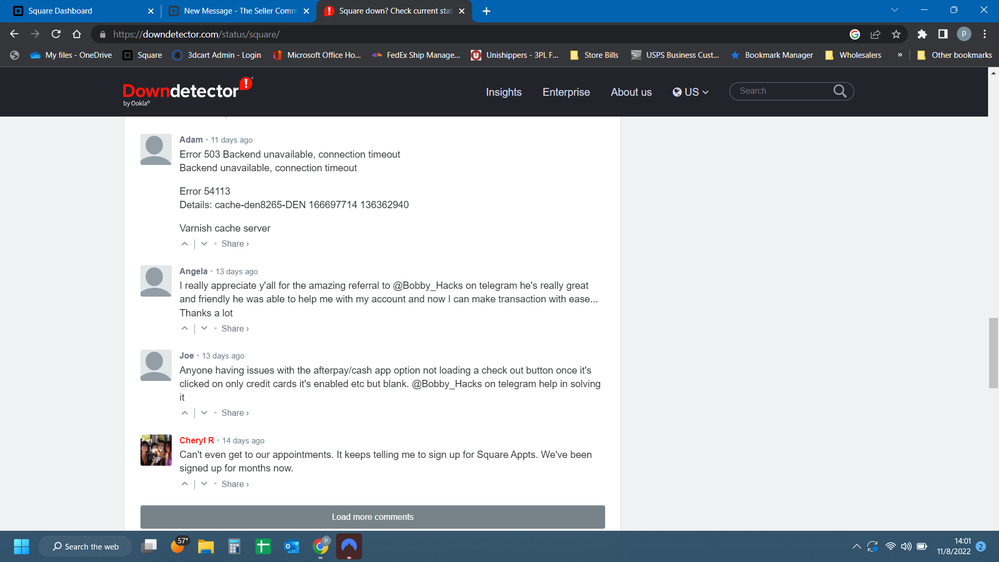
Task: Open the US region dropdown
Action: point(691,92)
